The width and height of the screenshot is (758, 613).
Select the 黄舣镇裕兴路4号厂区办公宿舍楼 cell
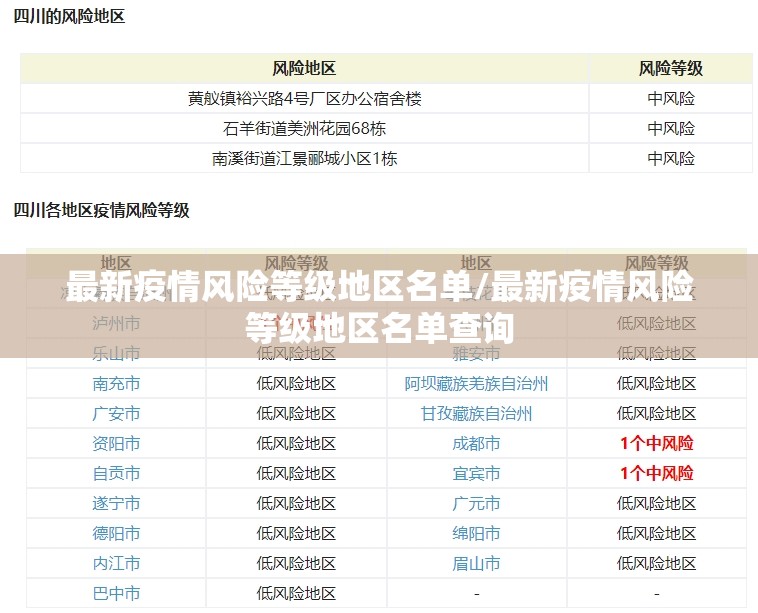click(x=305, y=99)
